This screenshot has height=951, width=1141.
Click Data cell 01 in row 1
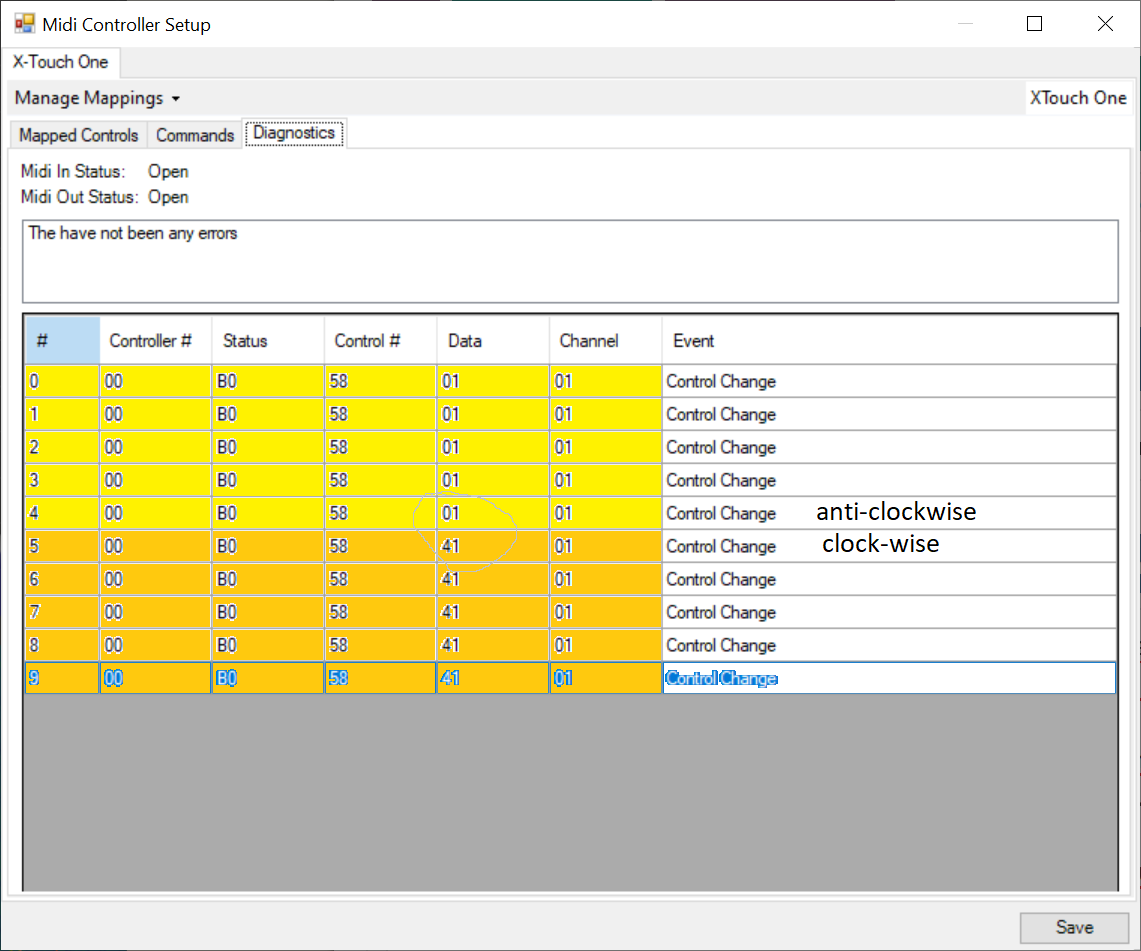click(x=493, y=414)
